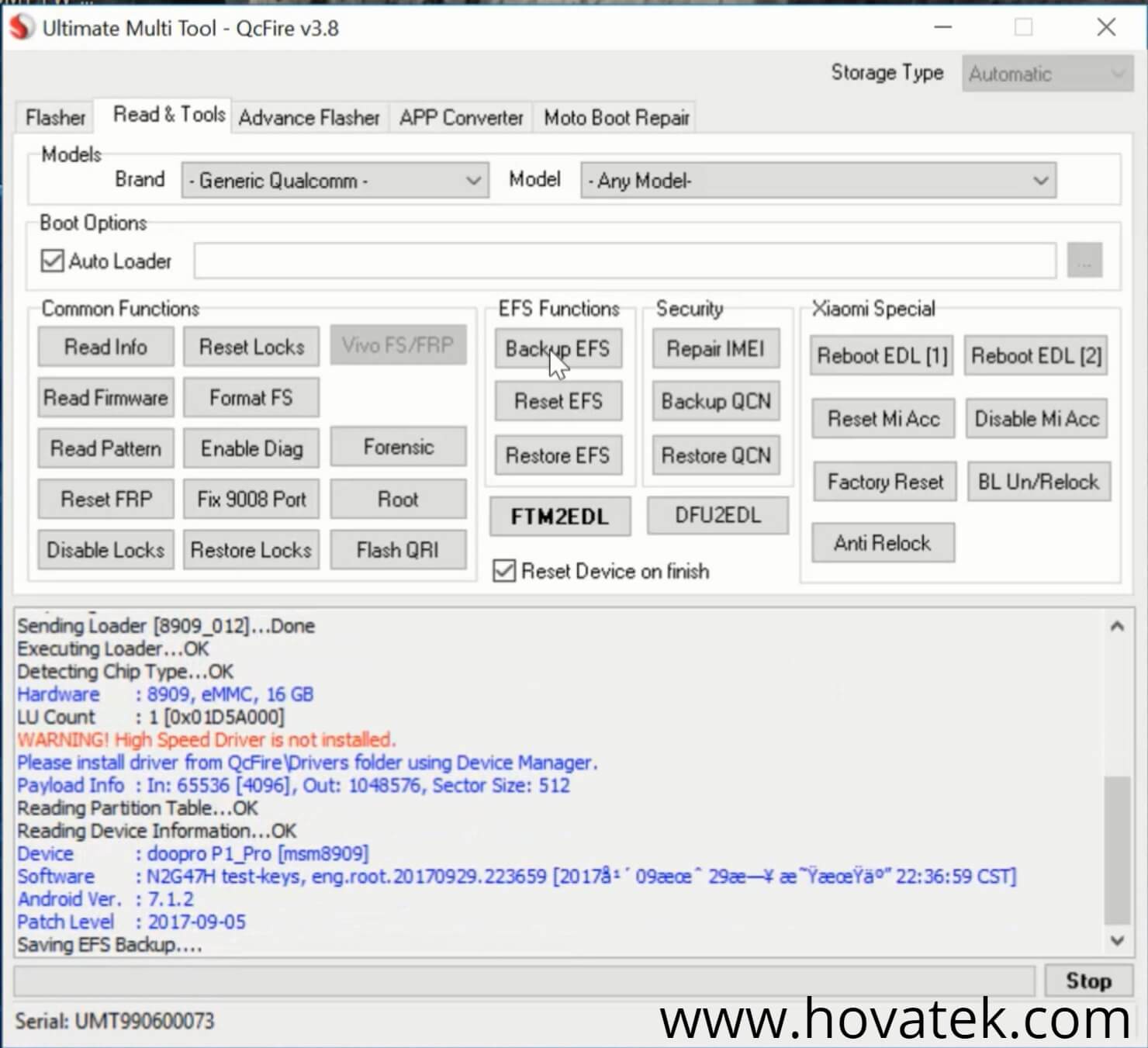Click the progress bar at bottom

coord(524,981)
